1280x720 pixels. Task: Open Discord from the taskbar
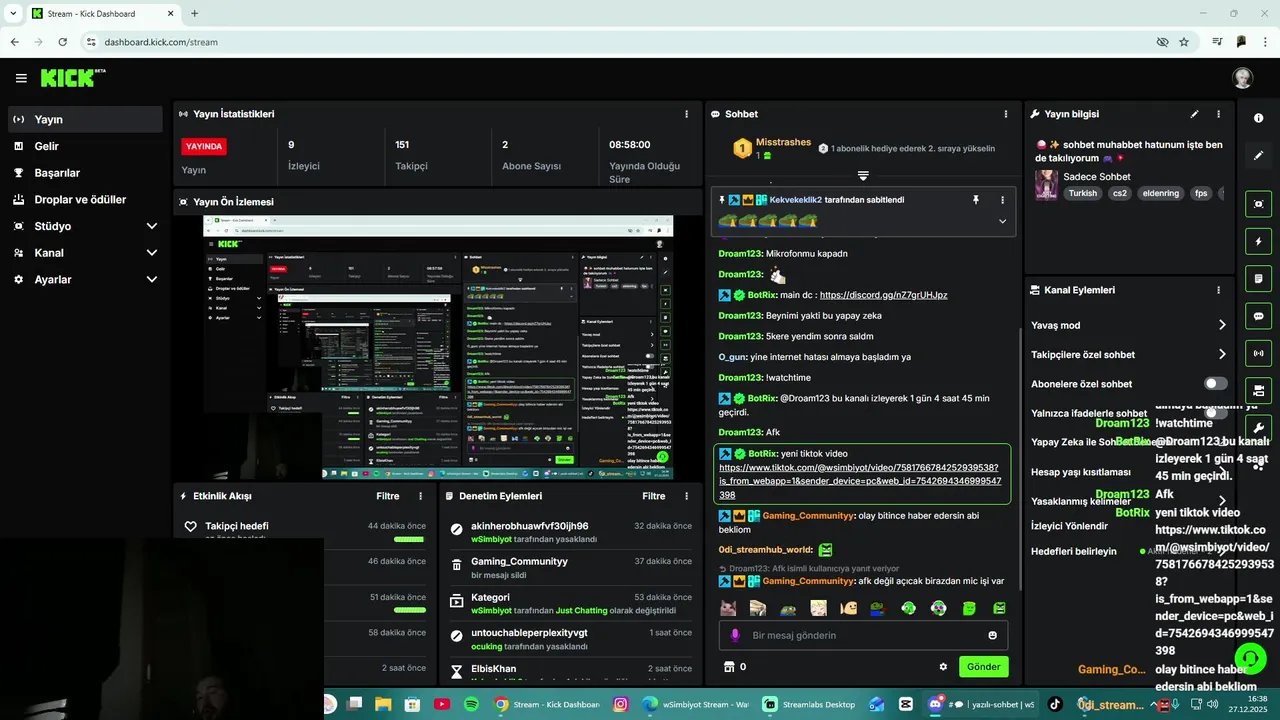click(x=936, y=704)
